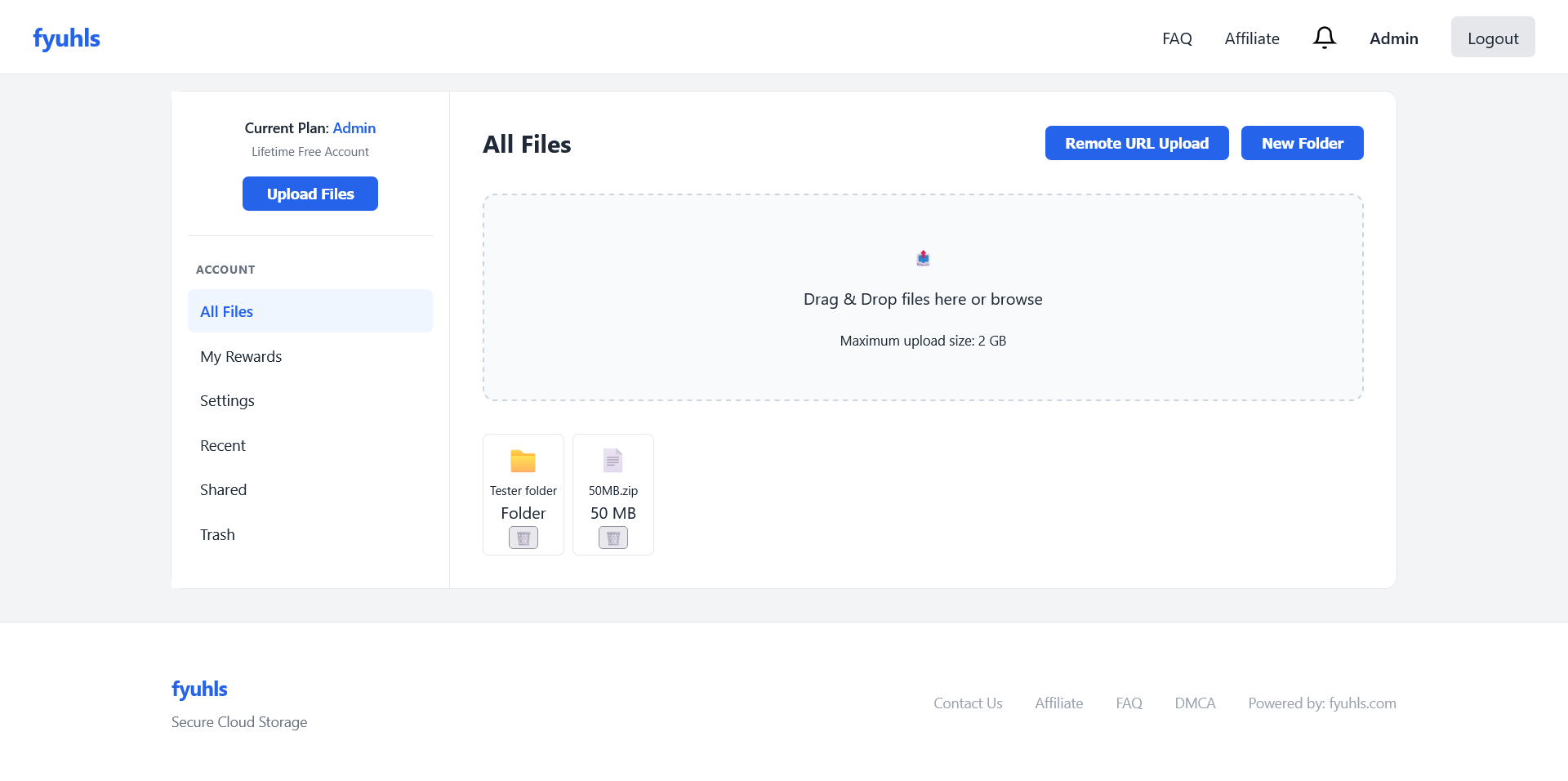
Task: Open the Shared files section
Action: [x=223, y=489]
